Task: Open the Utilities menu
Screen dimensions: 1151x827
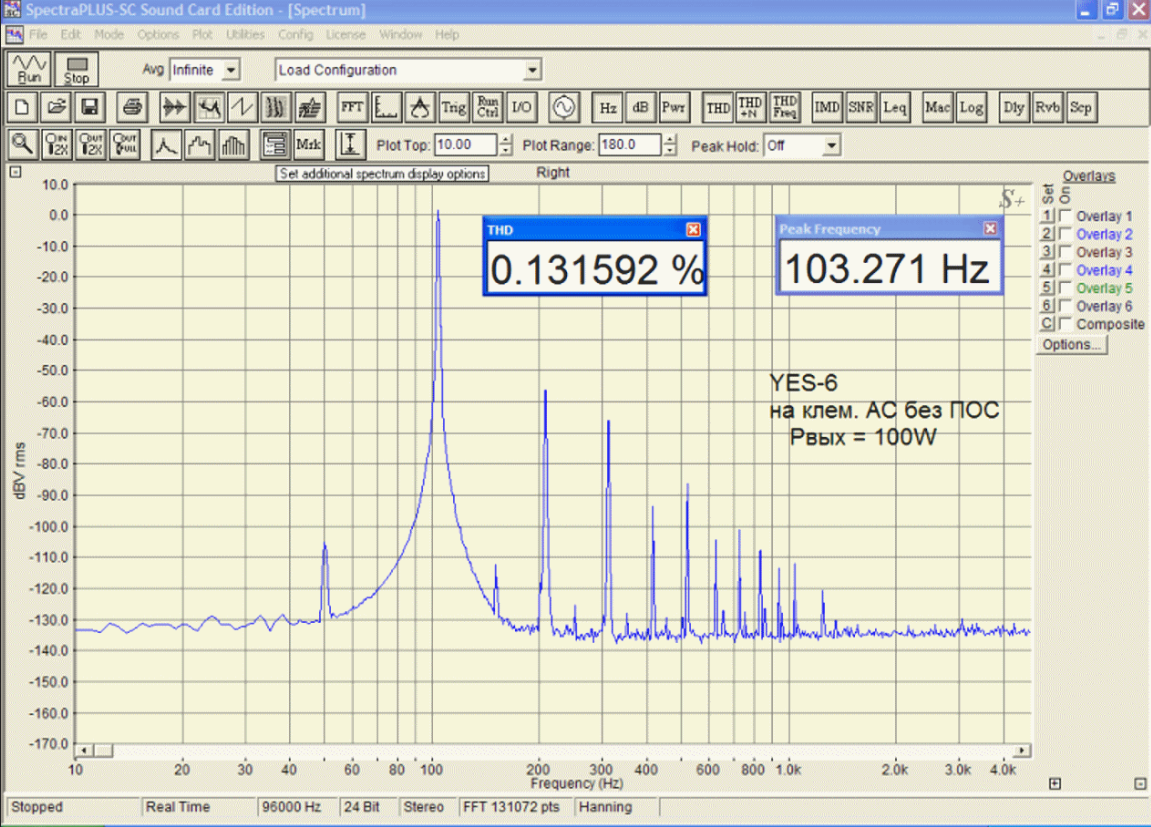Action: (x=245, y=34)
